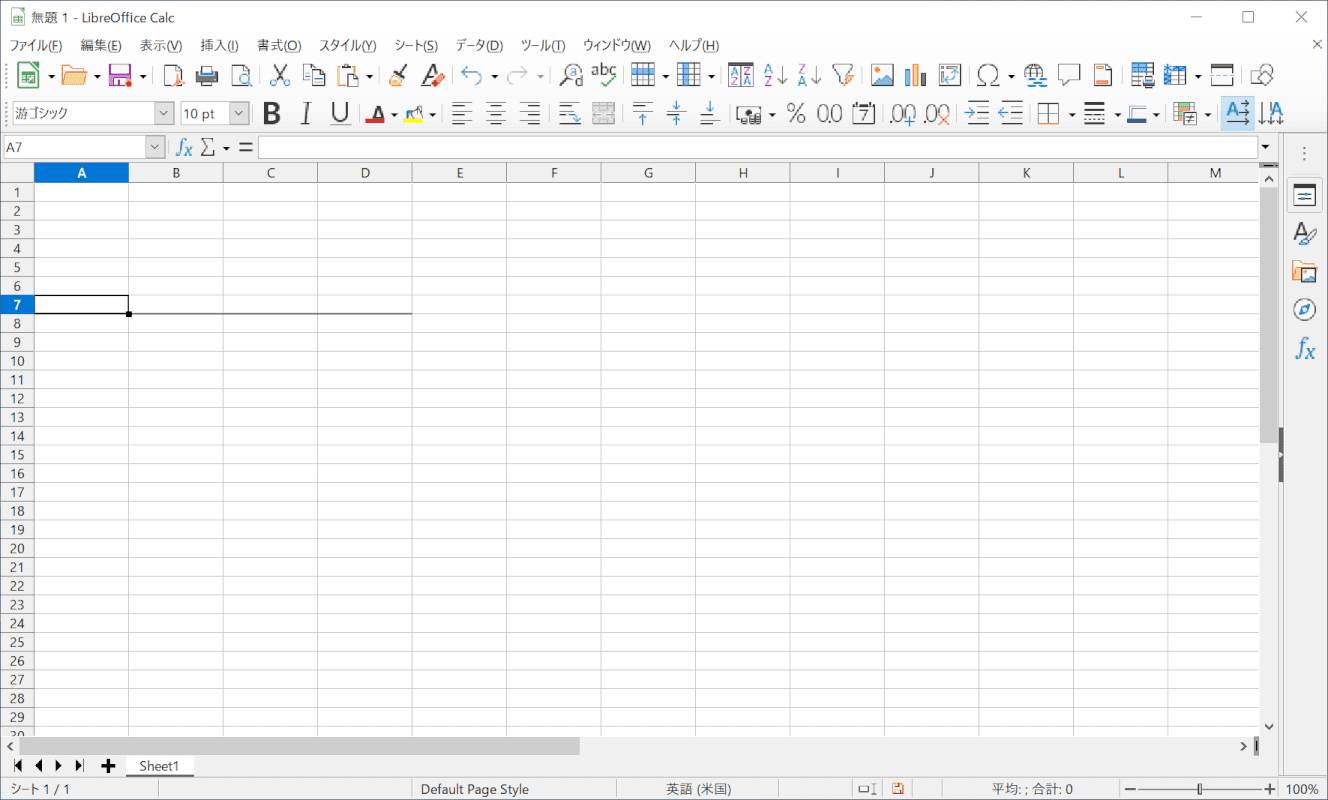Click the Formula equals button

click(x=245, y=148)
